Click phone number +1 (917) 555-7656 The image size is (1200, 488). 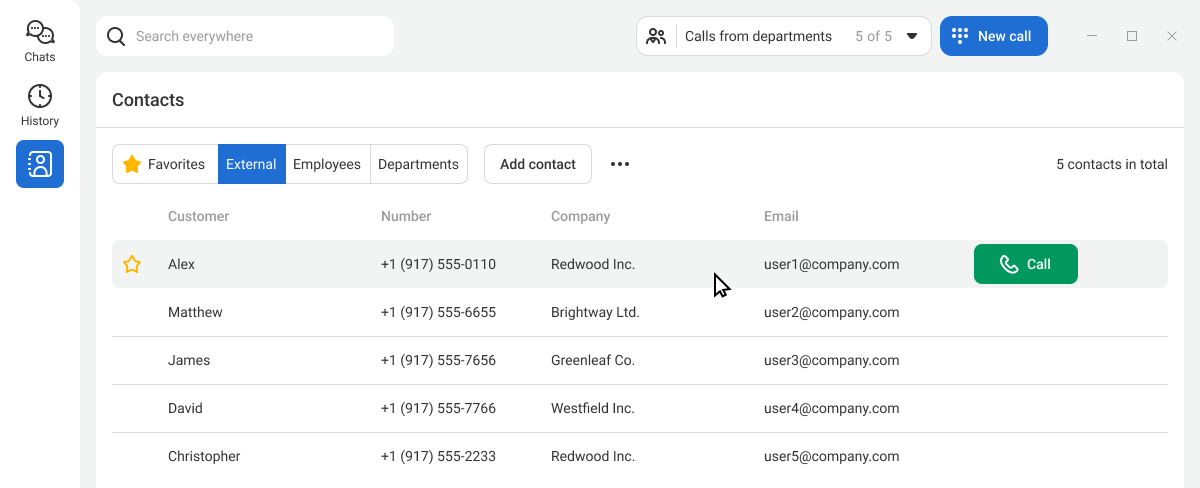[x=438, y=360]
